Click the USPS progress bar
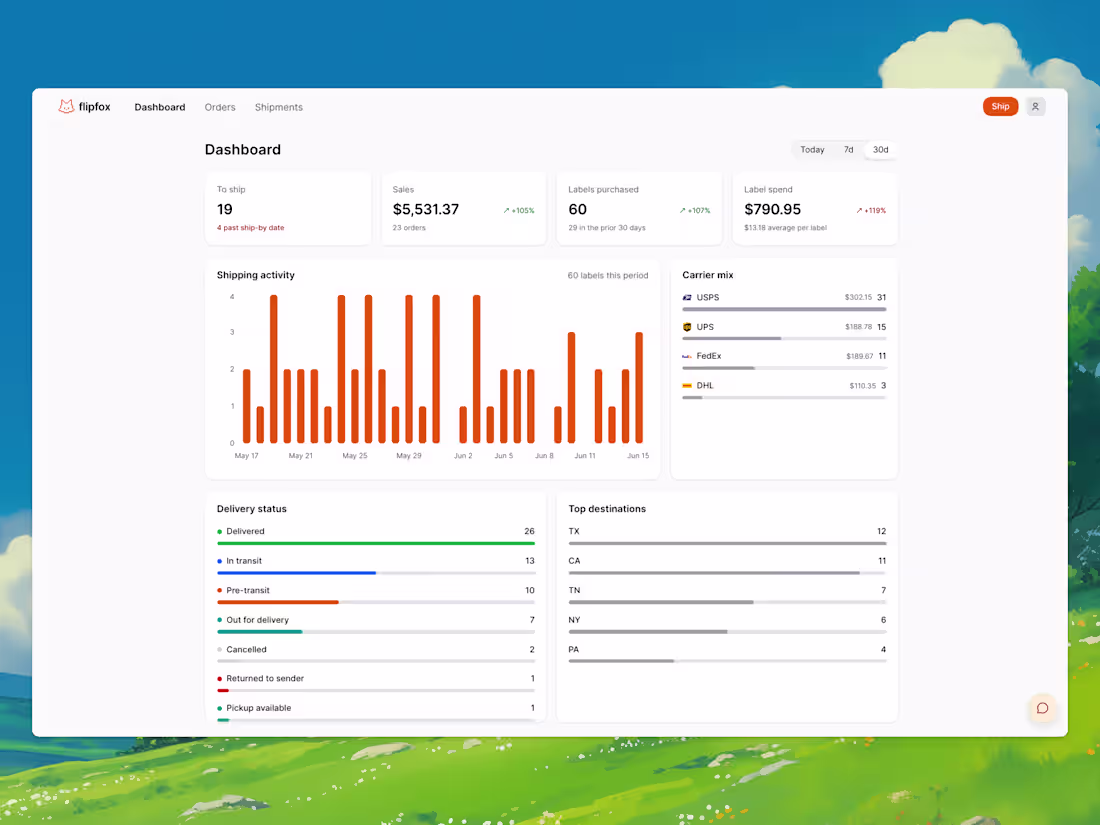Image resolution: width=1100 pixels, height=825 pixels. pyautogui.click(x=784, y=309)
